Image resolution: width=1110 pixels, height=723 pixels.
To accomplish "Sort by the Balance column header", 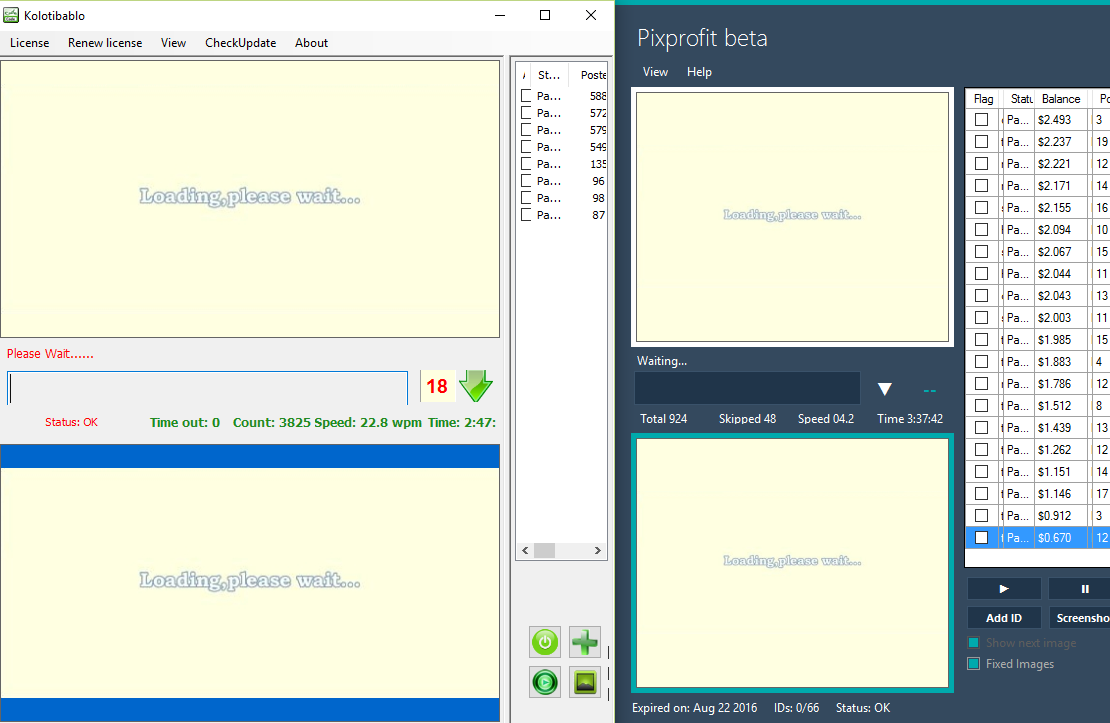I will click(1061, 99).
